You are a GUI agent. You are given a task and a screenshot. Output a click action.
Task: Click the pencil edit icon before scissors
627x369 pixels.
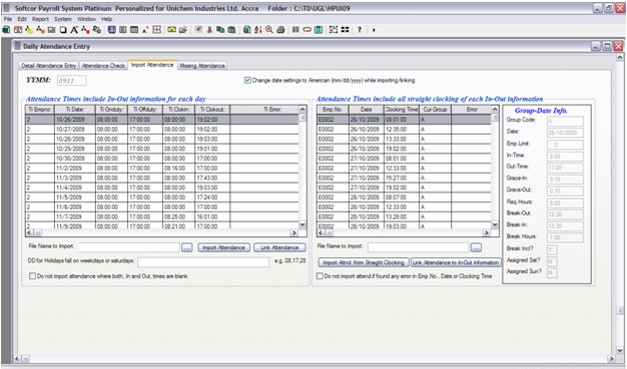point(198,30)
